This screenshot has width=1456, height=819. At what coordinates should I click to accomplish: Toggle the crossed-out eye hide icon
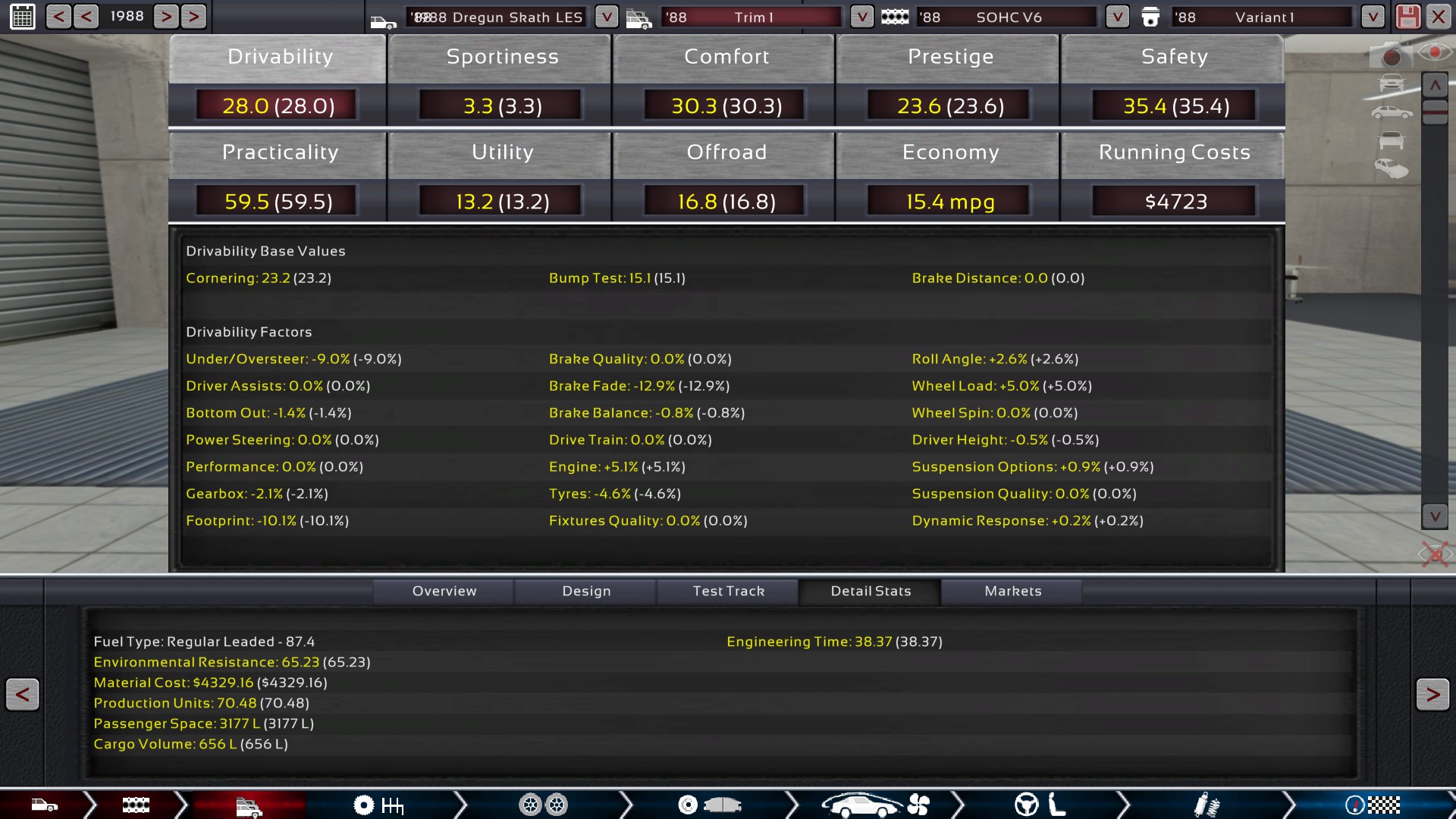1435,554
